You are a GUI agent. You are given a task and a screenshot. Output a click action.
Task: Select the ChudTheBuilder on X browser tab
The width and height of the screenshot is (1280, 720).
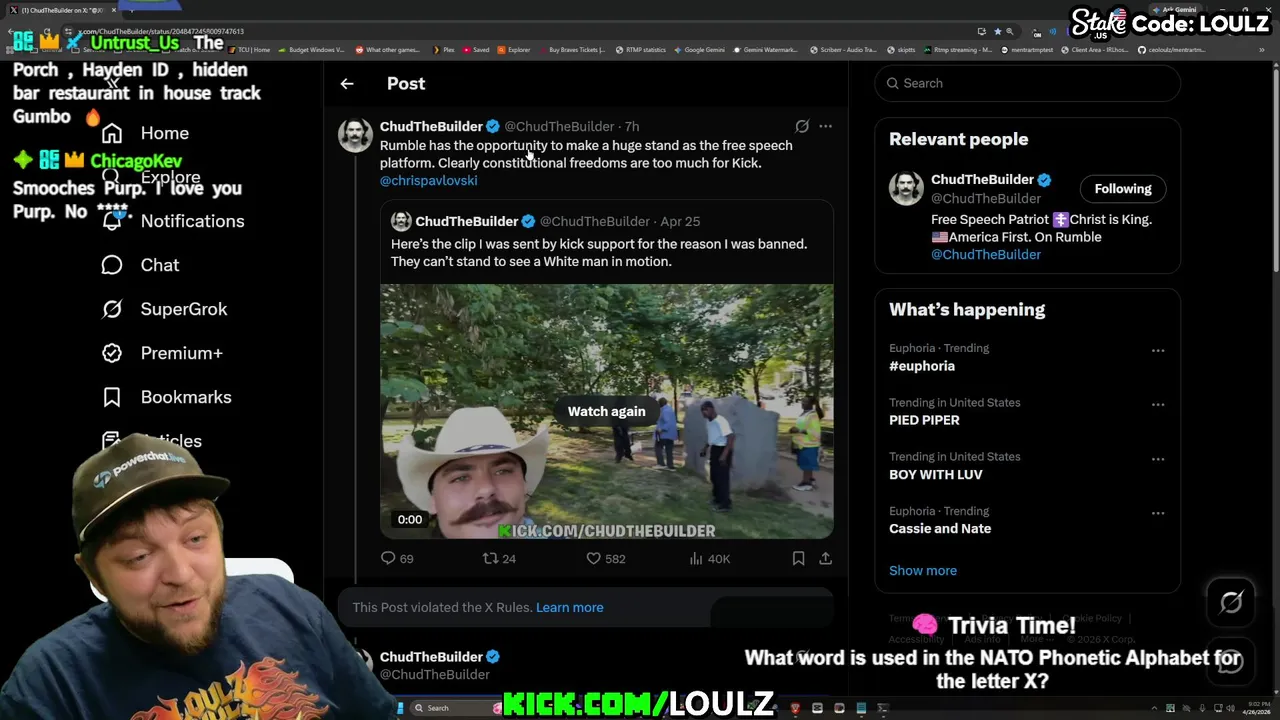[x=62, y=10]
